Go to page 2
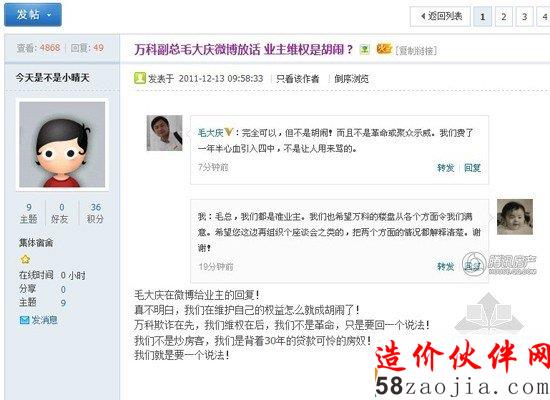The width and height of the screenshot is (550, 400). click(x=503, y=16)
